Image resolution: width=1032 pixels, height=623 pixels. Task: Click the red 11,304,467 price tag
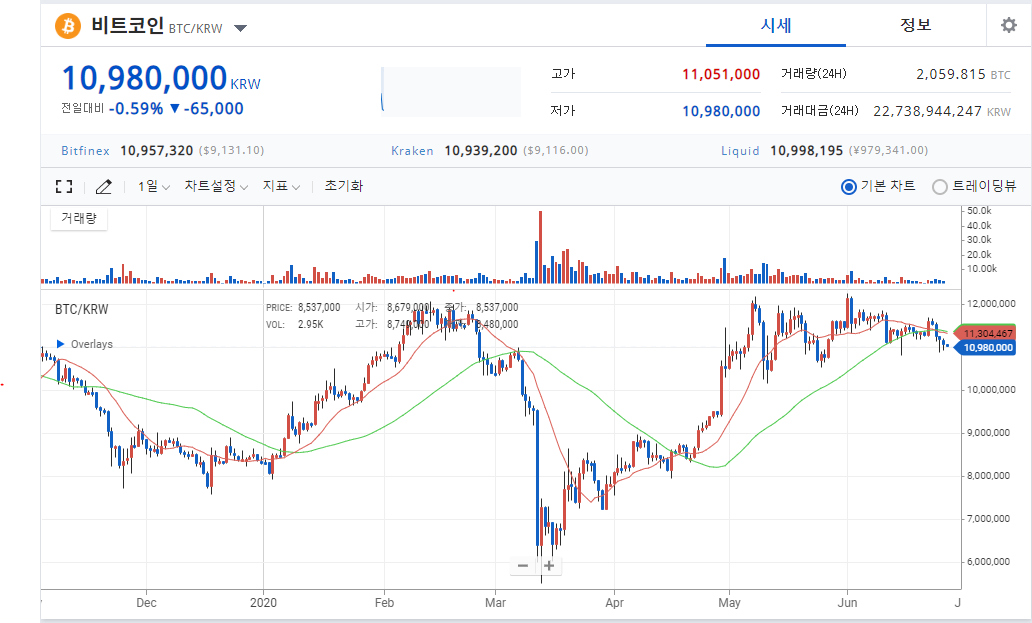[x=985, y=334]
